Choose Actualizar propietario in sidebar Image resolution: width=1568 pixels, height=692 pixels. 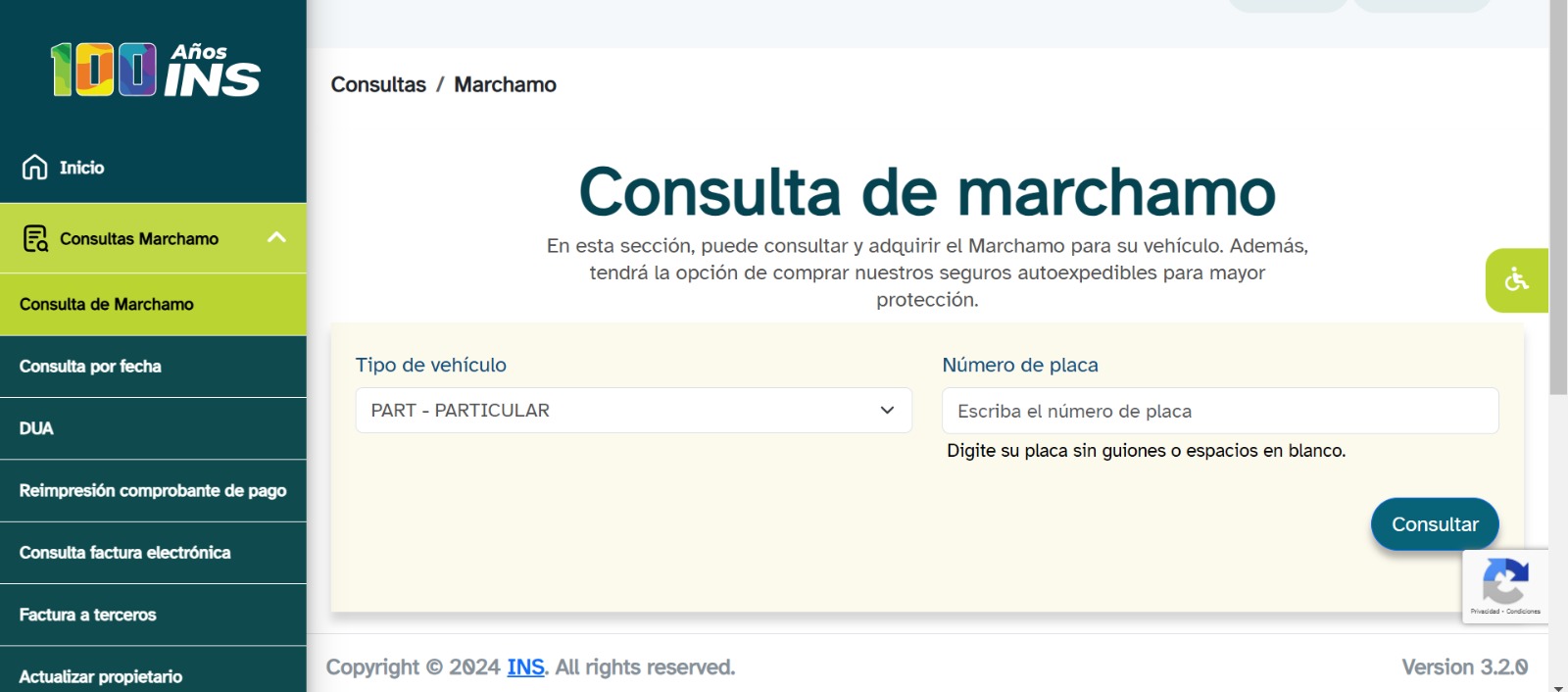pyautogui.click(x=101, y=676)
